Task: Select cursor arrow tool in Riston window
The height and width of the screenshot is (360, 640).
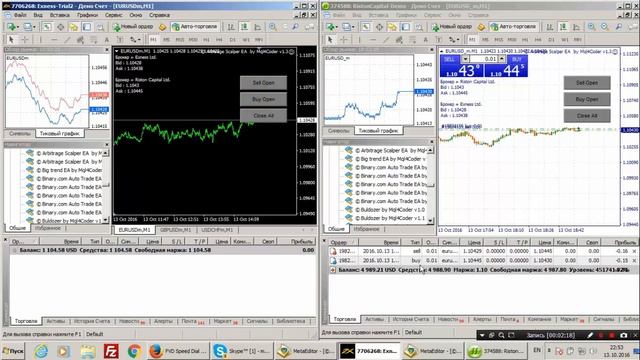Action: pyautogui.click(x=330, y=40)
